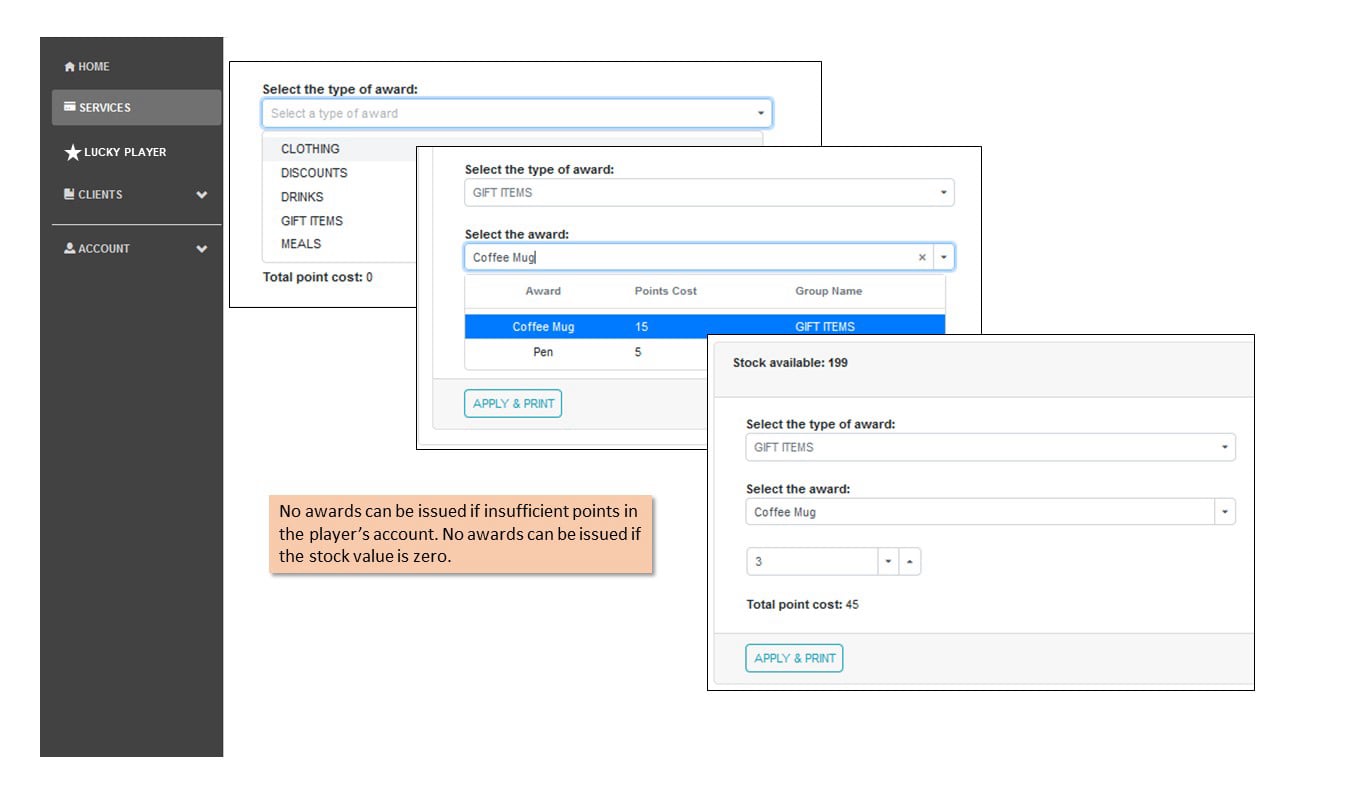The height and width of the screenshot is (794, 1361).
Task: Click the ACCOUNT sidebar menu label
Action: coord(104,249)
